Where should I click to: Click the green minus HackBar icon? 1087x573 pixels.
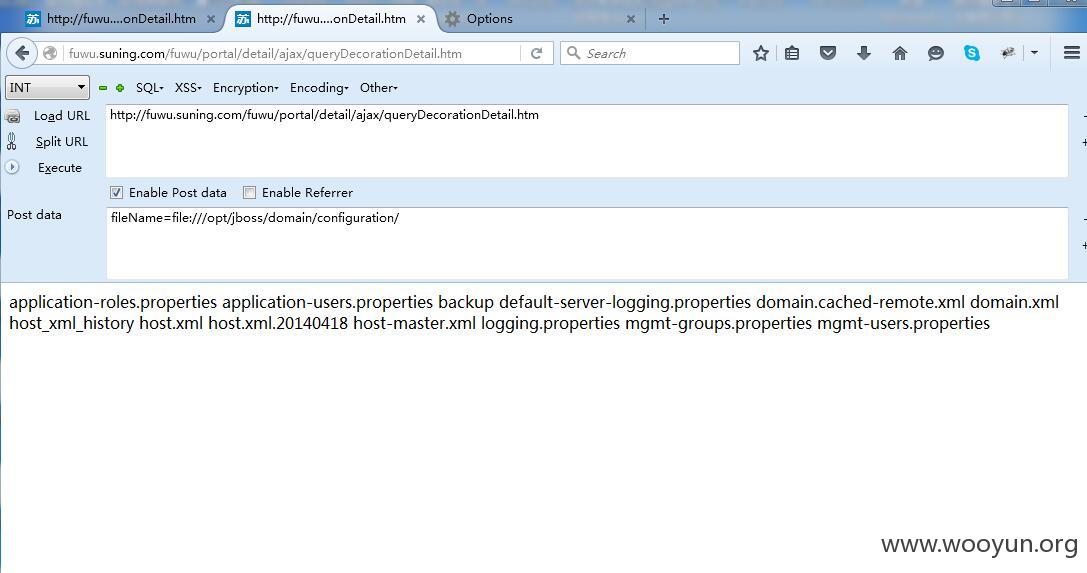click(x=103, y=88)
